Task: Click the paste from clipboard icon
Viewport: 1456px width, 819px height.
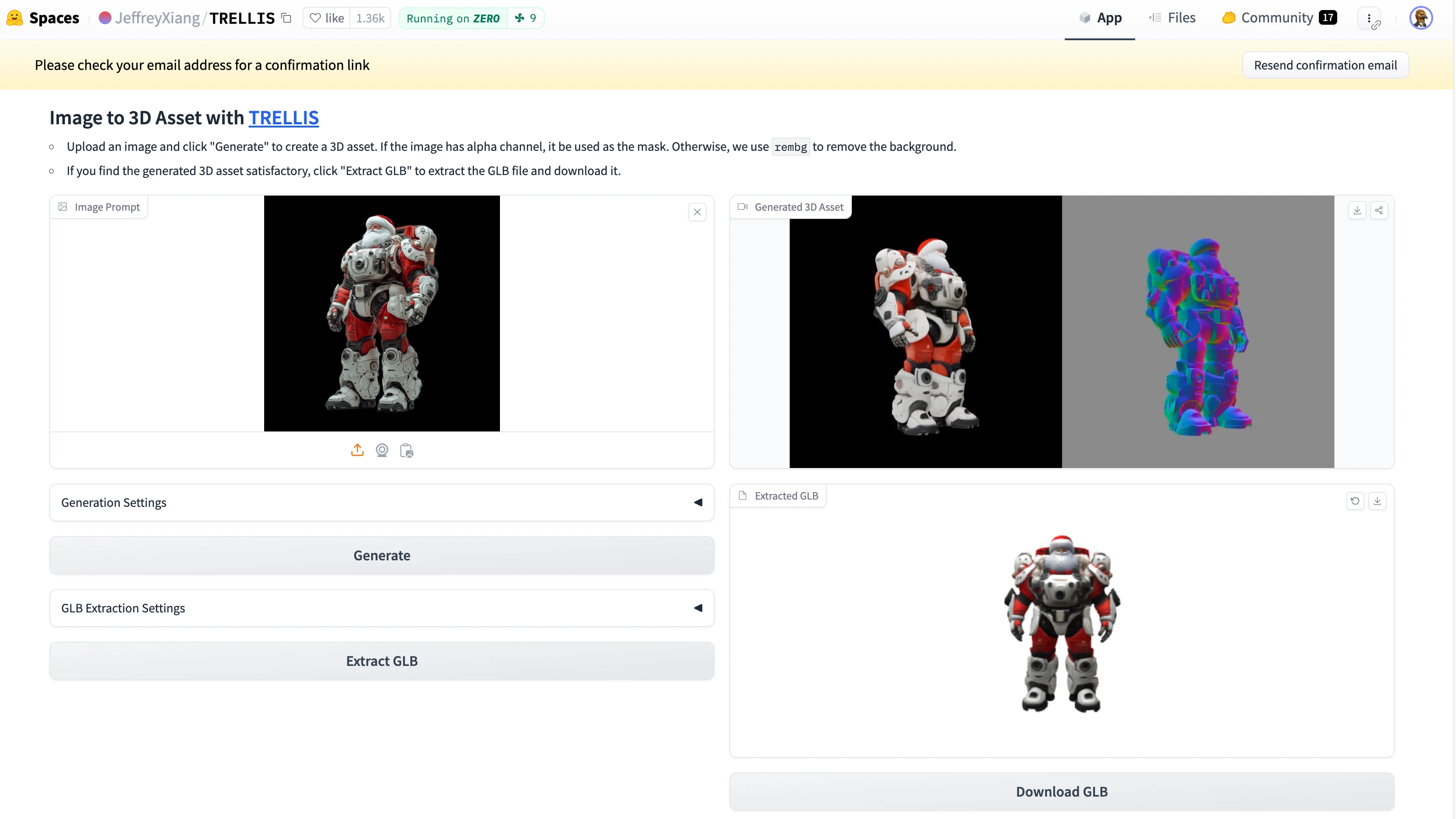Action: [x=406, y=450]
